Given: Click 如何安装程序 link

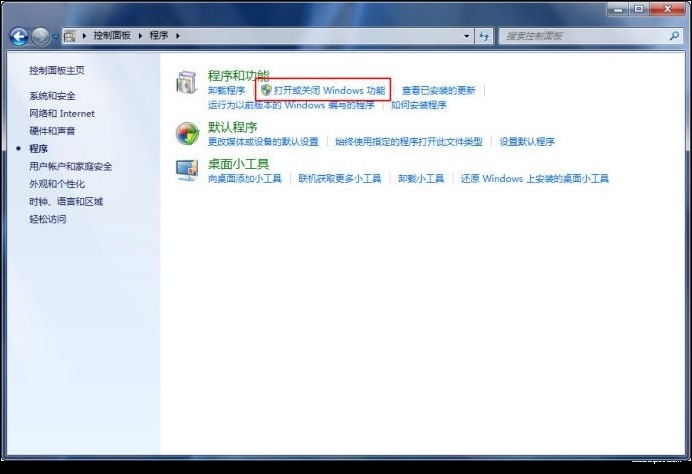Looking at the screenshot, I should point(419,105).
